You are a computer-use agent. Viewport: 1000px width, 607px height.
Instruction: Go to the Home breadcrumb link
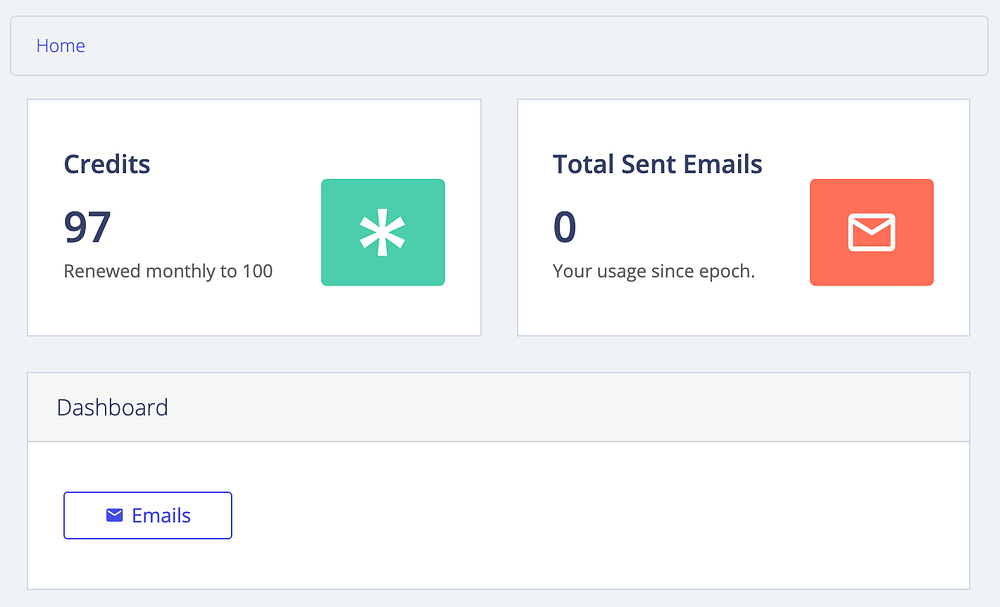coord(61,46)
